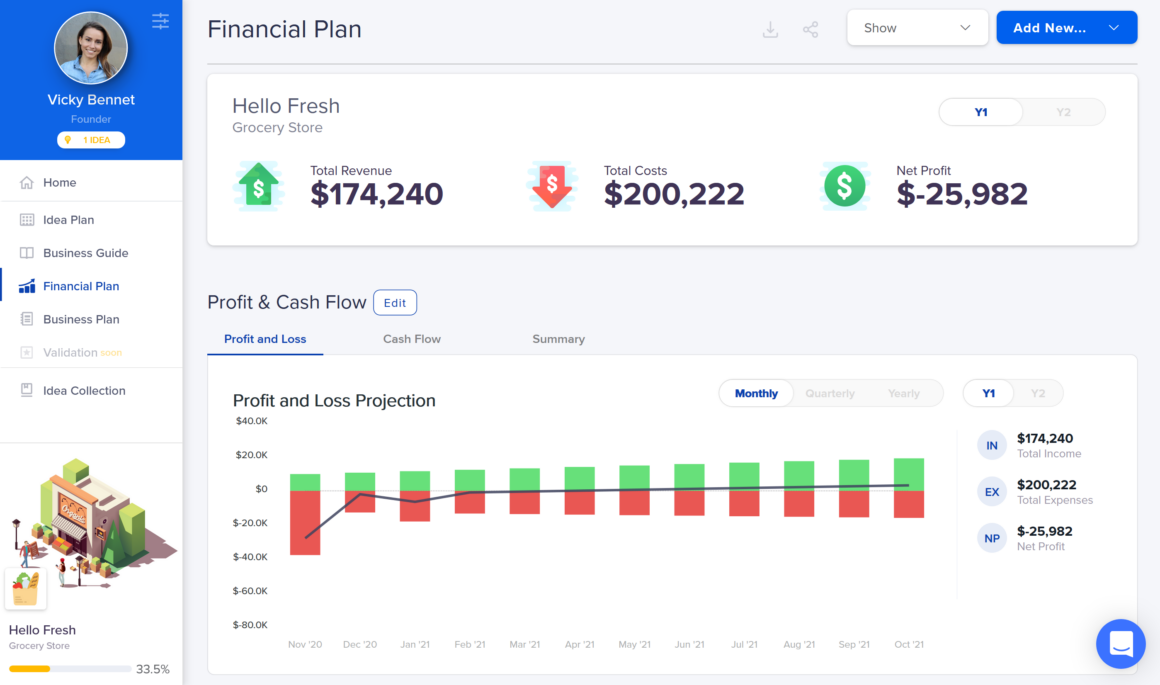The height and width of the screenshot is (685, 1160).
Task: Click the share icon near the Show dropdown
Action: [x=810, y=29]
